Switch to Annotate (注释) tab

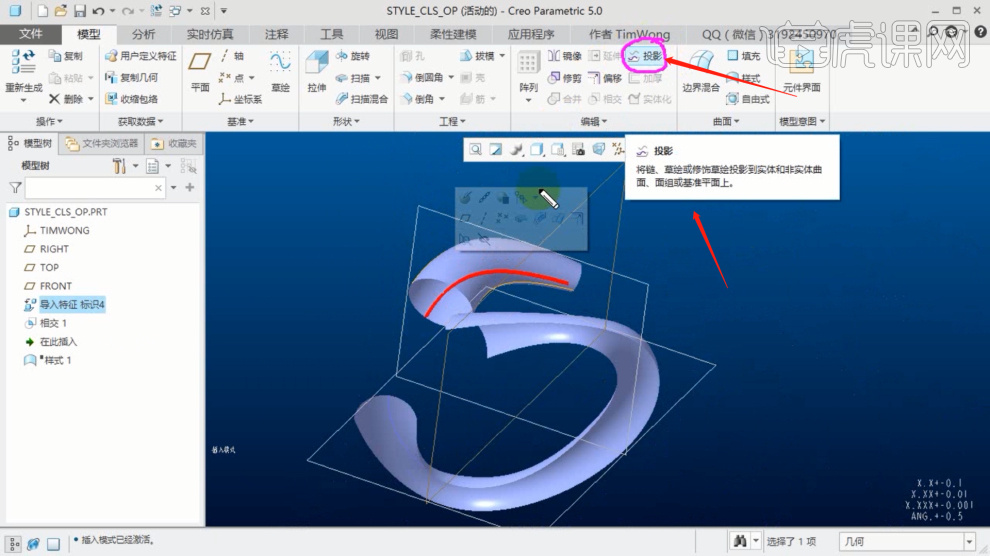(x=277, y=34)
